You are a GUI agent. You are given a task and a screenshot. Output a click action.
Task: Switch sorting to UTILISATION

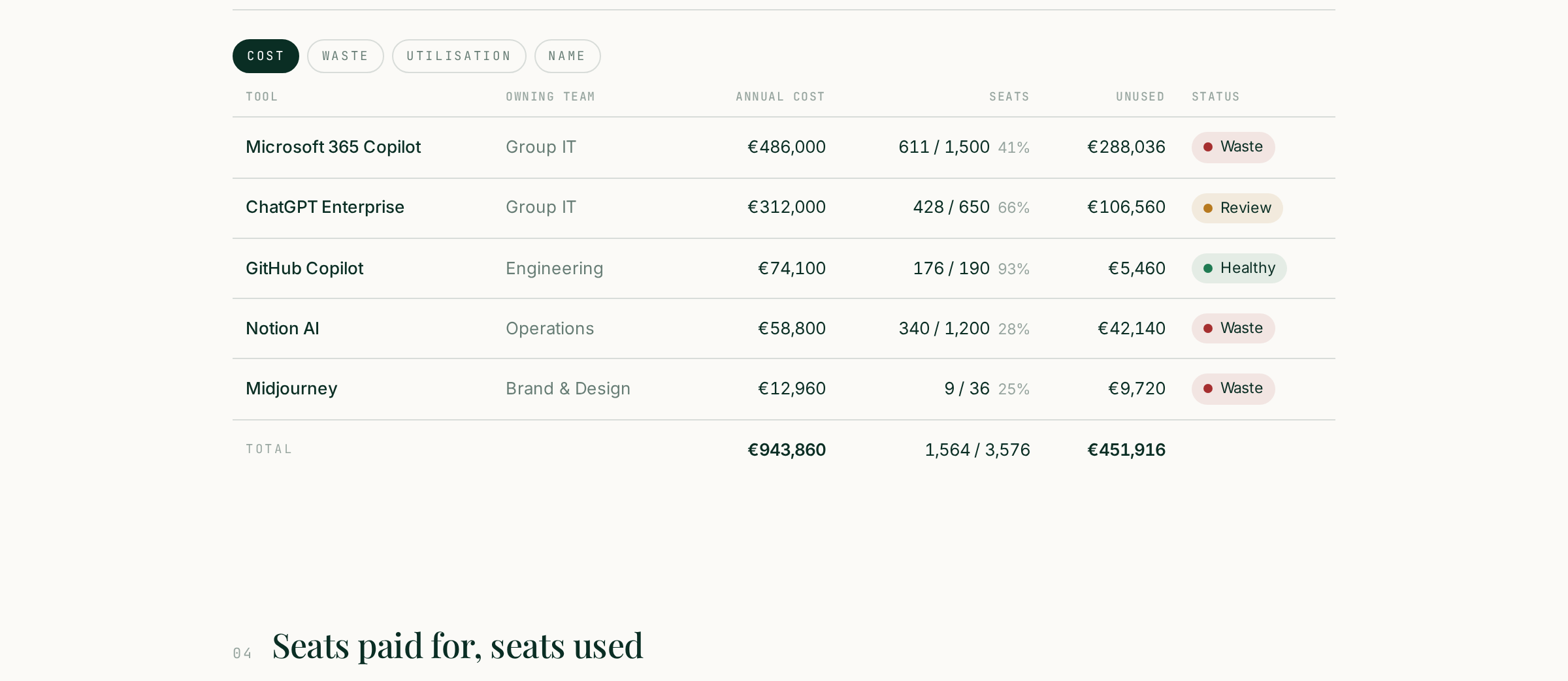pyautogui.click(x=459, y=56)
